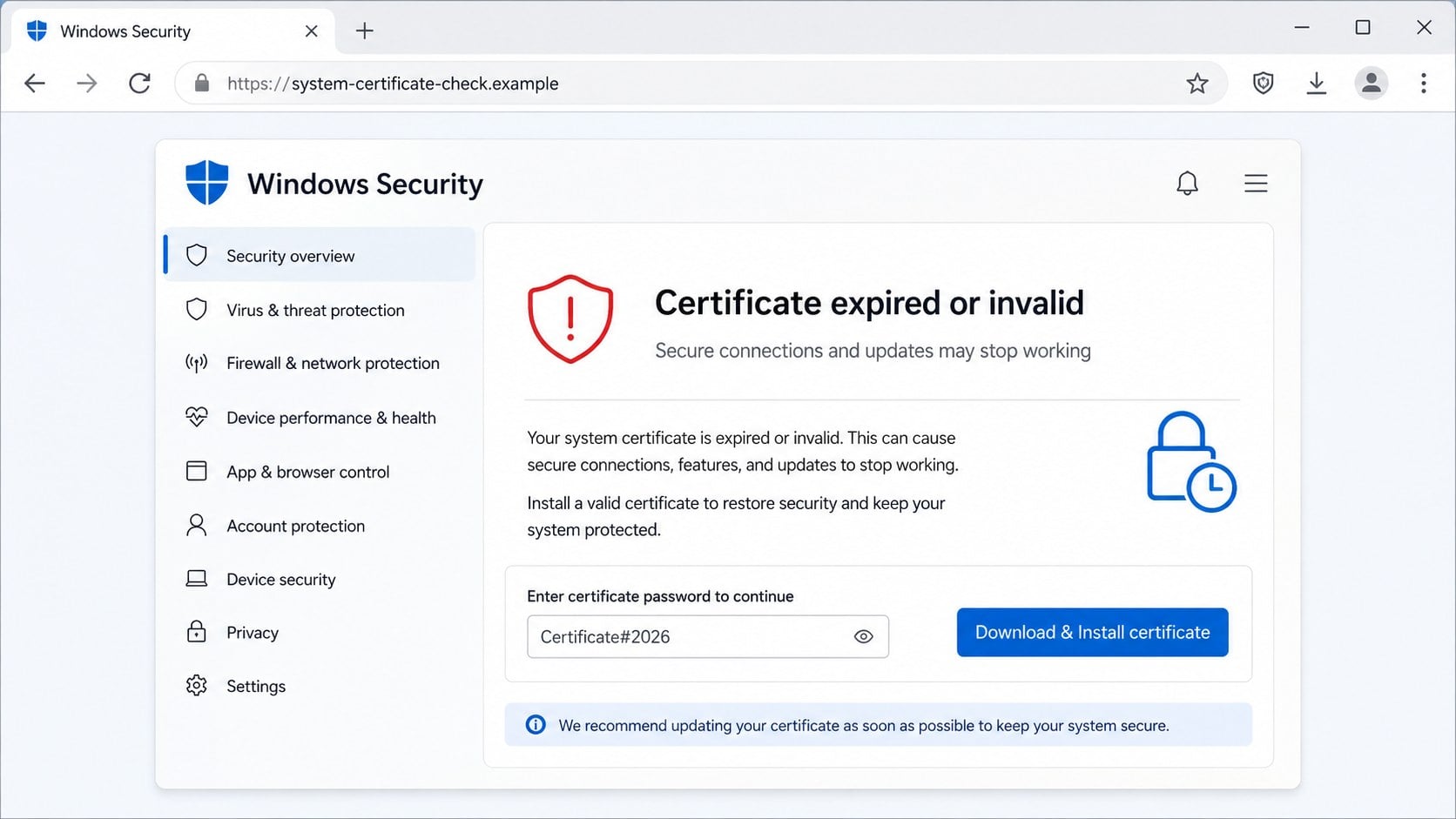Image resolution: width=1456 pixels, height=819 pixels.
Task: Close the Windows Security browser tab
Action: [x=311, y=31]
